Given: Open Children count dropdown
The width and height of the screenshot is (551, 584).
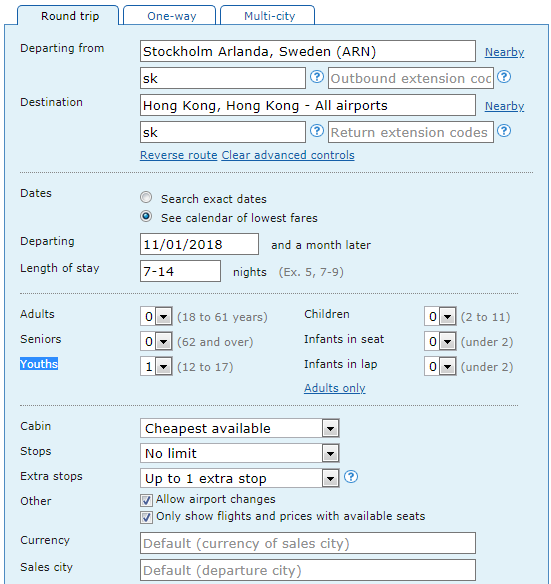Looking at the screenshot, I should [440, 317].
